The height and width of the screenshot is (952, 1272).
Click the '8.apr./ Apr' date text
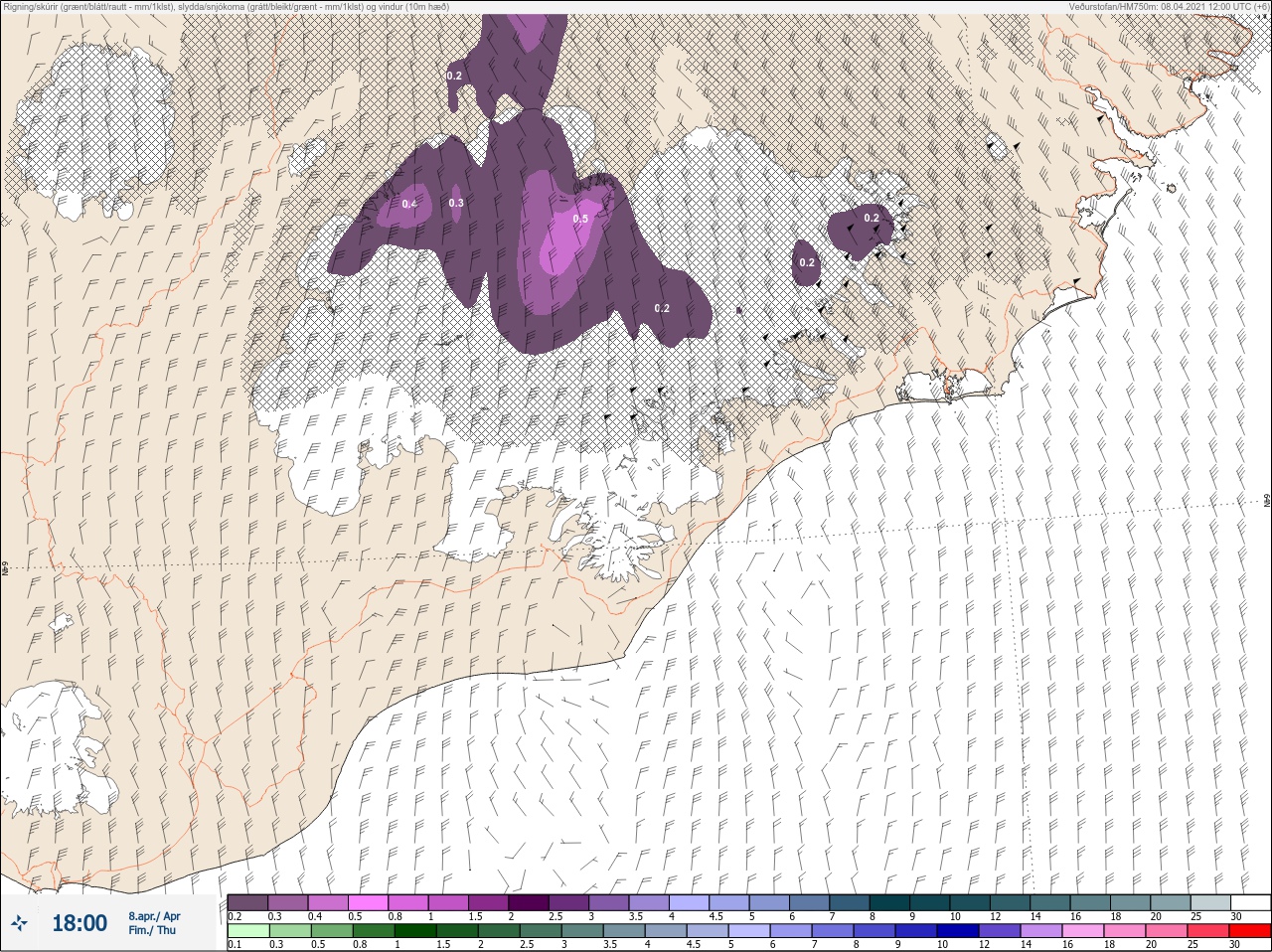pos(154,916)
